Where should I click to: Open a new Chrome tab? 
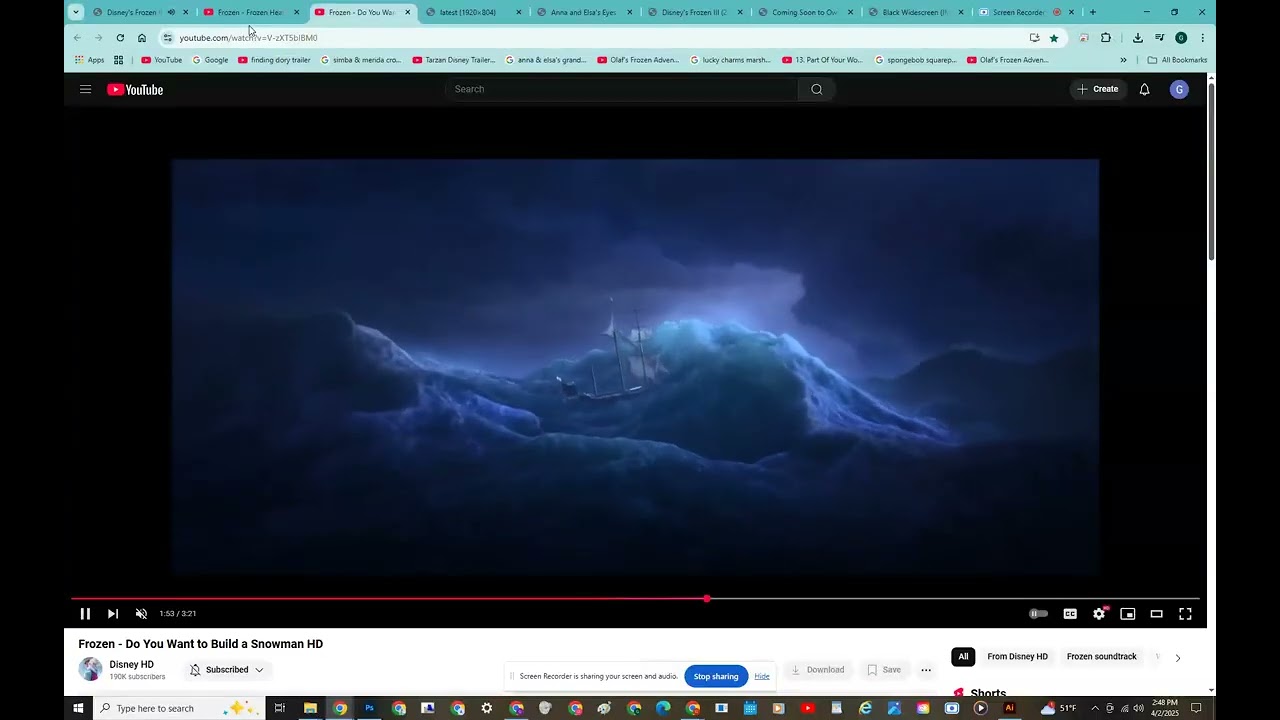click(x=1092, y=12)
